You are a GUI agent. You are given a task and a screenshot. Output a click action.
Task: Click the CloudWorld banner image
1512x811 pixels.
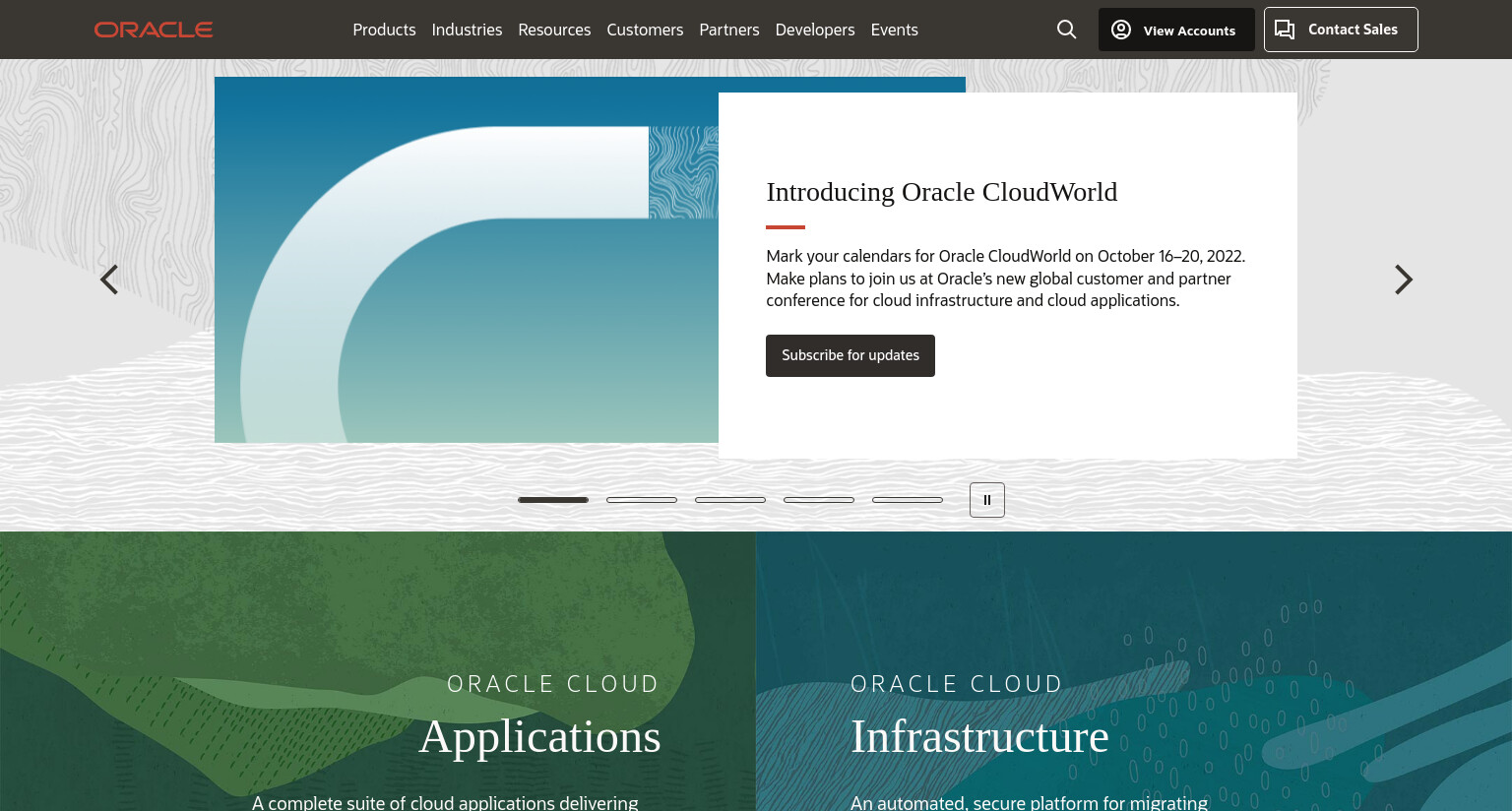click(x=467, y=260)
